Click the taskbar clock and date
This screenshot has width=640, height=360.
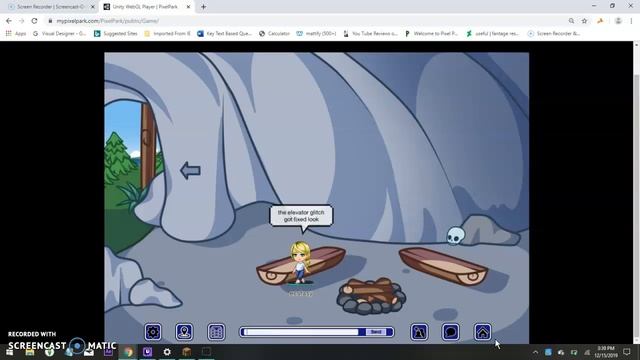pos(606,352)
